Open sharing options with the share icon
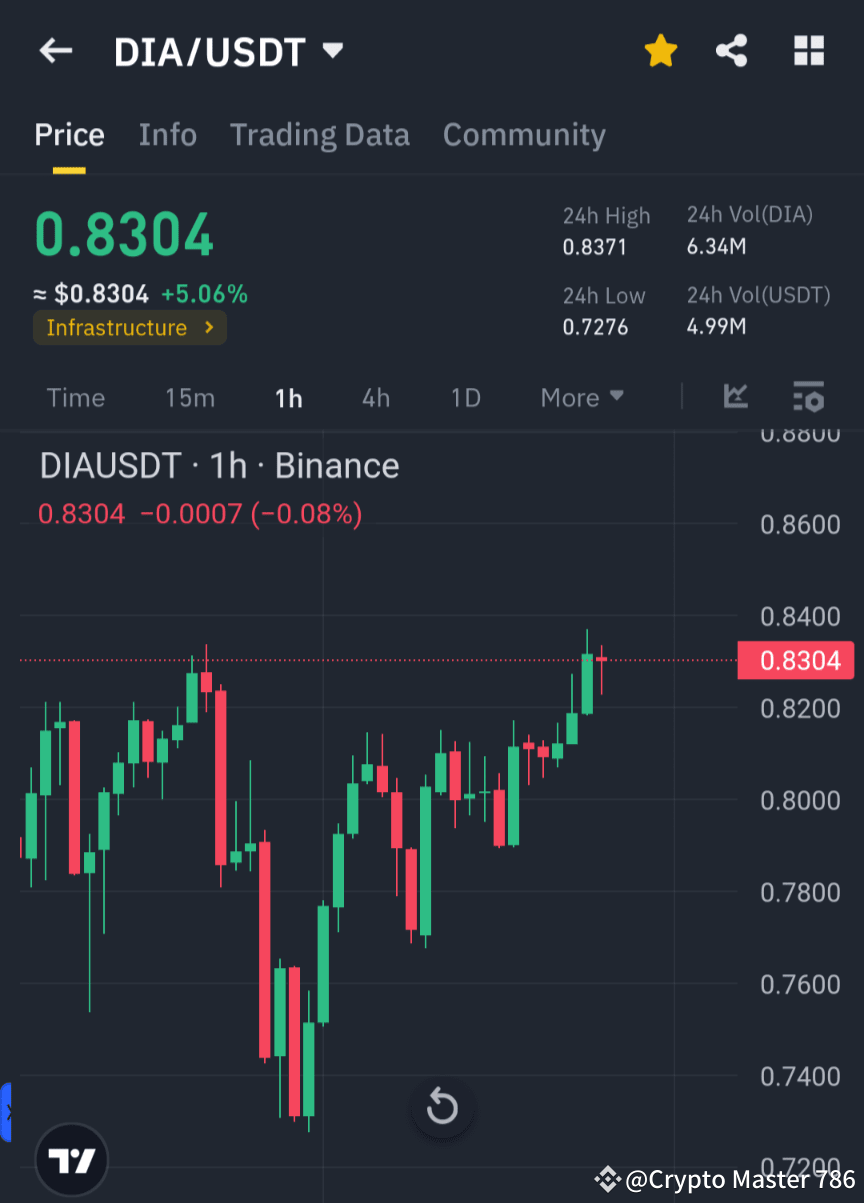The width and height of the screenshot is (864, 1203). [731, 50]
